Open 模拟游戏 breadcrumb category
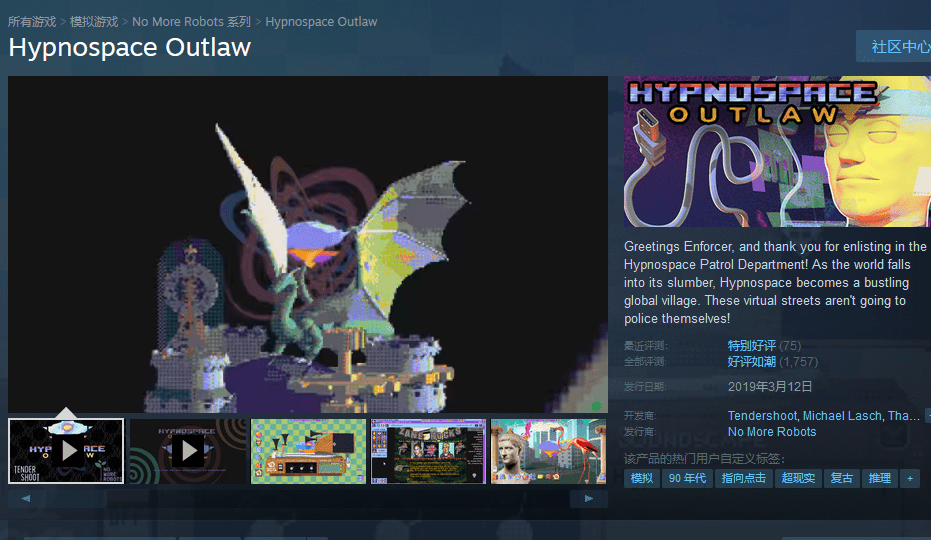 click(x=94, y=21)
